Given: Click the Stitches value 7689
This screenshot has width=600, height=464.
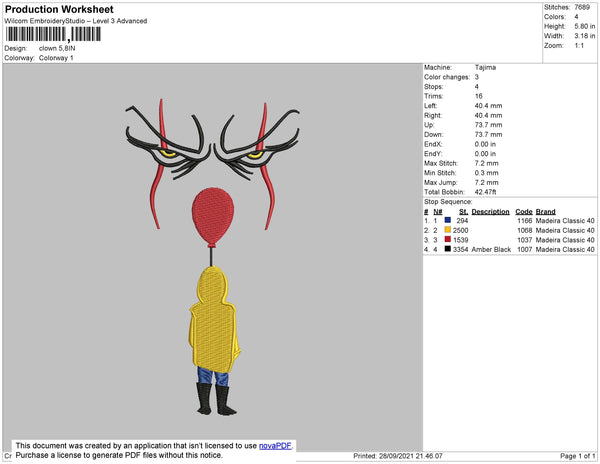Looking at the screenshot, I should click(x=582, y=7).
